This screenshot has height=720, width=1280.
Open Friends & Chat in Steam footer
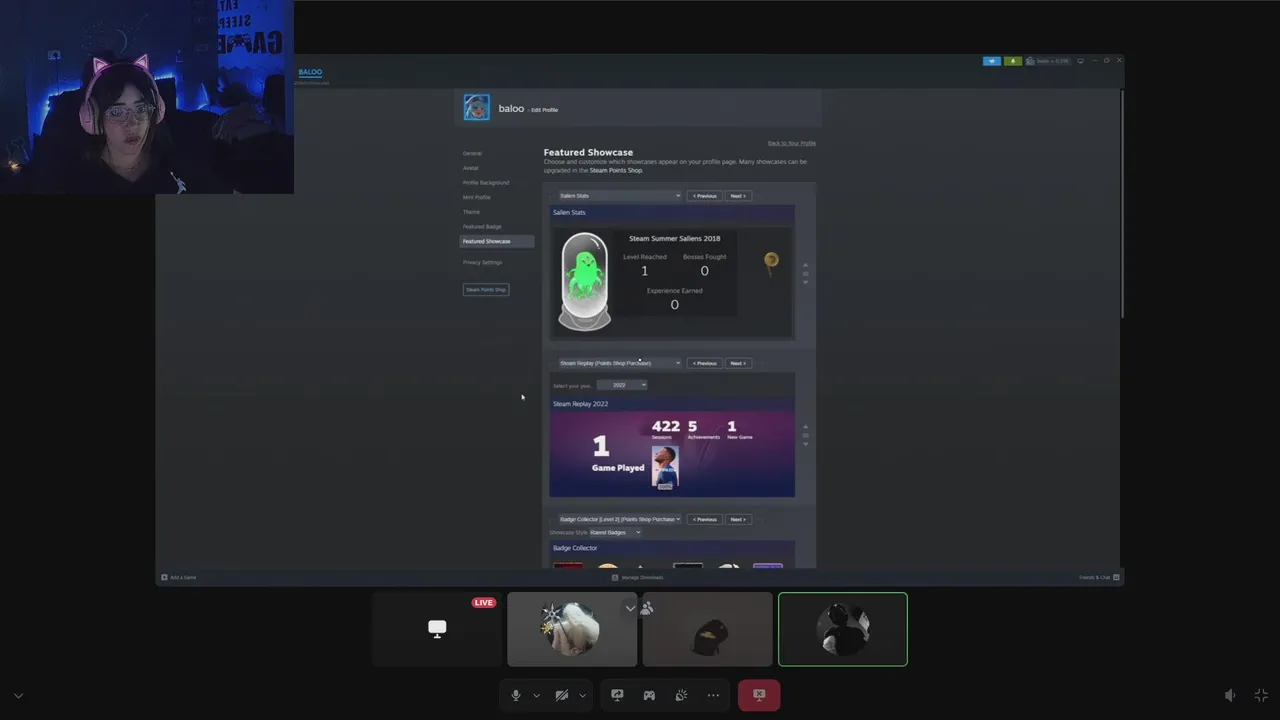(x=1099, y=577)
